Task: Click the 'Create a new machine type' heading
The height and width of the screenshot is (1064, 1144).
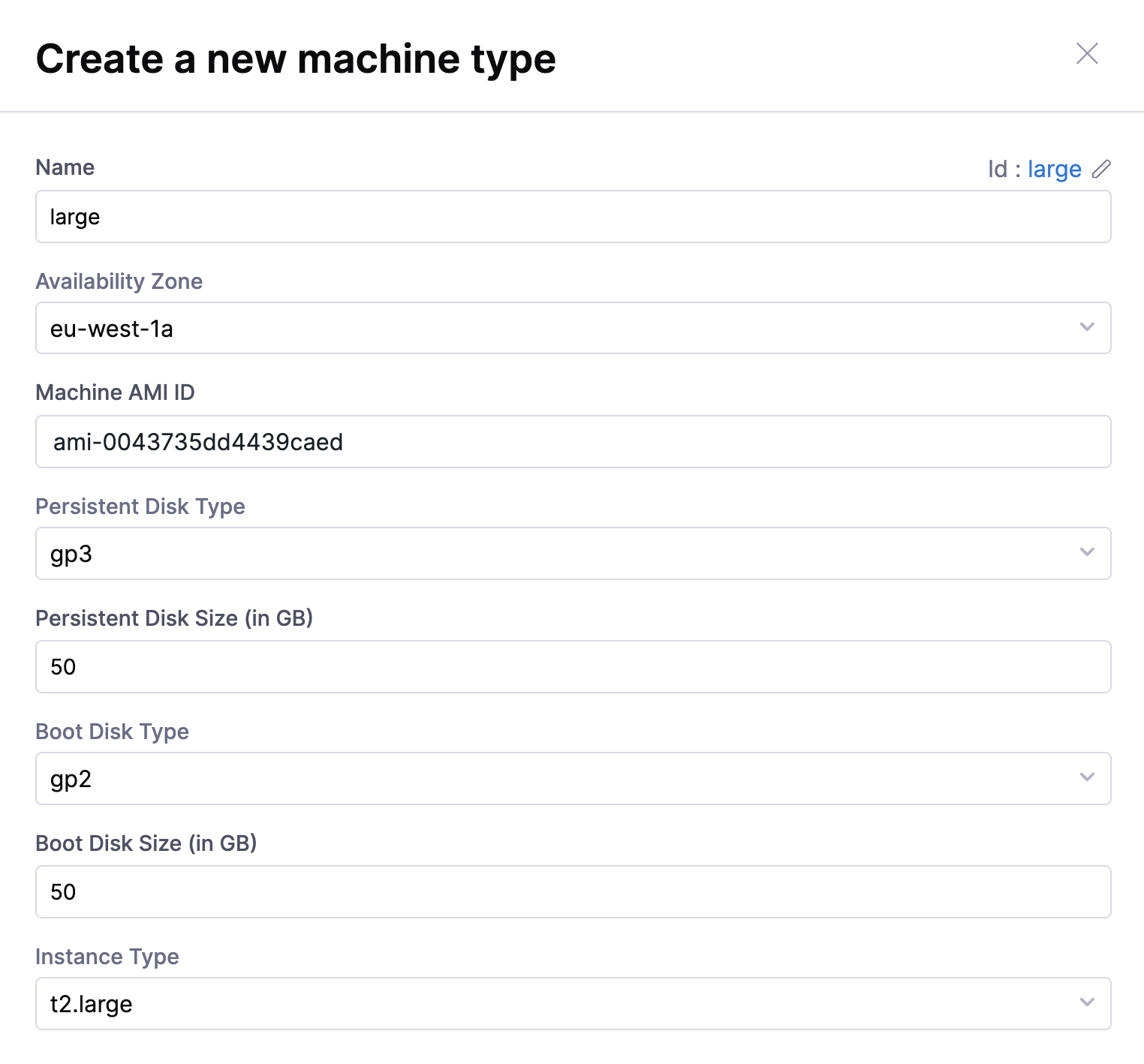Action: click(x=296, y=59)
